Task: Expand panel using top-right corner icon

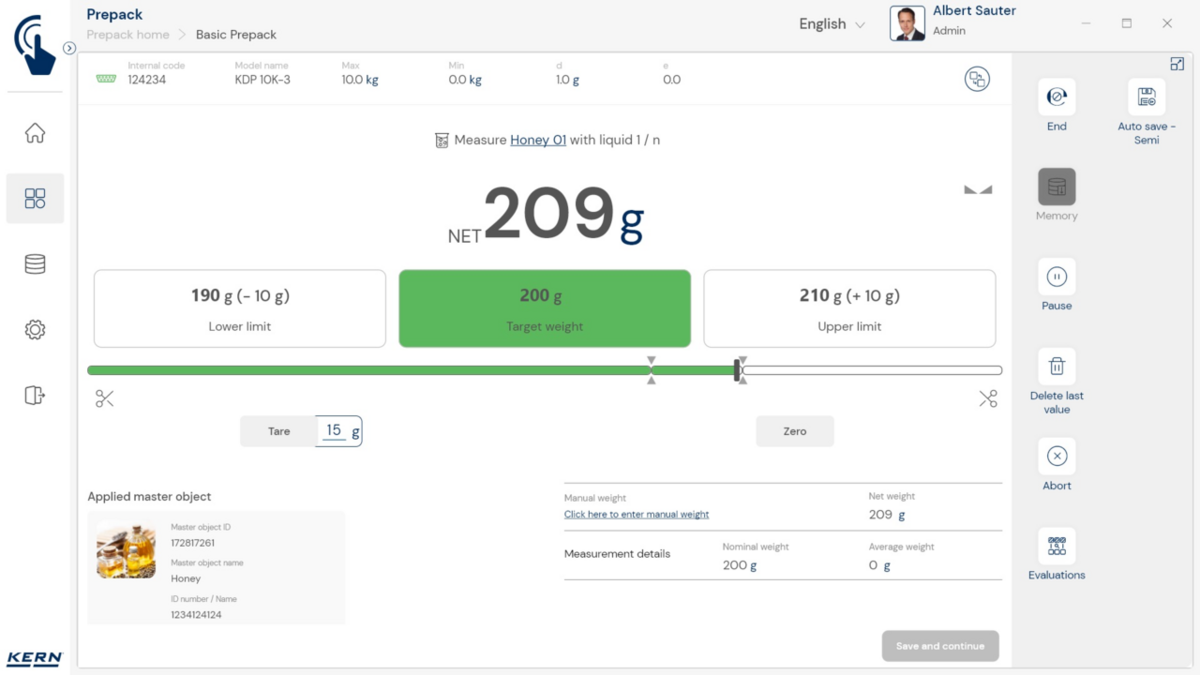Action: point(1177,64)
